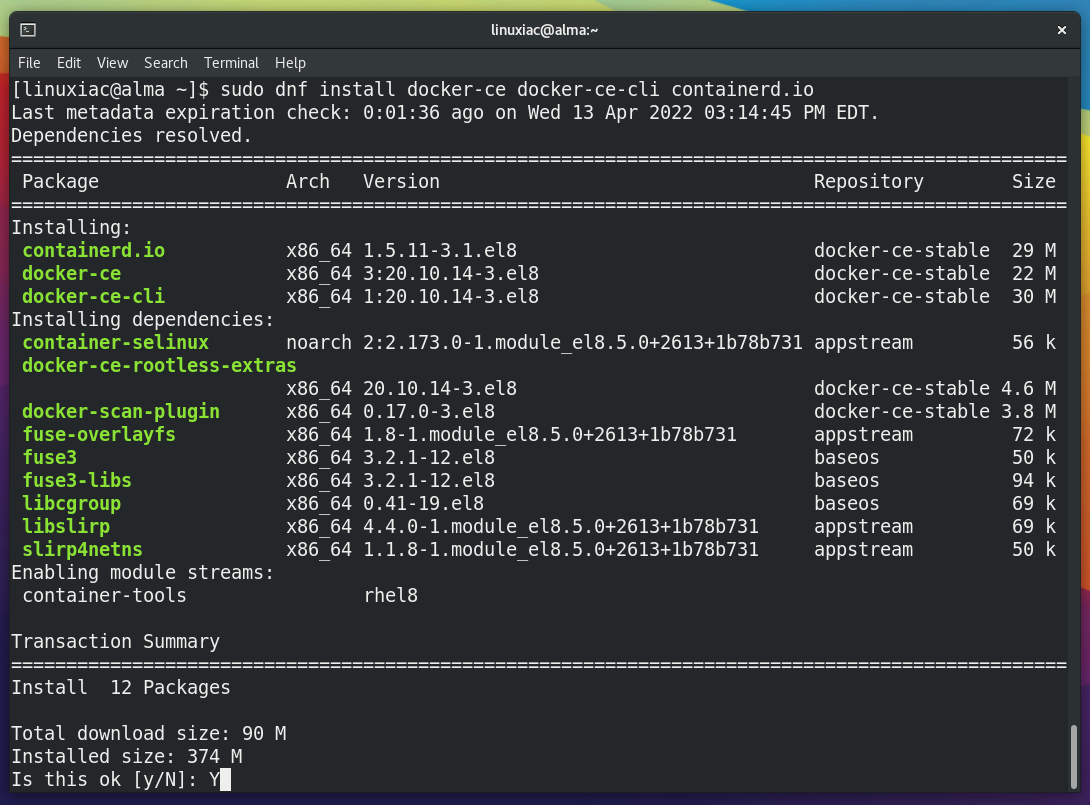Click the 'docker-ce-cli' package name
The image size is (1090, 805).
[93, 296]
